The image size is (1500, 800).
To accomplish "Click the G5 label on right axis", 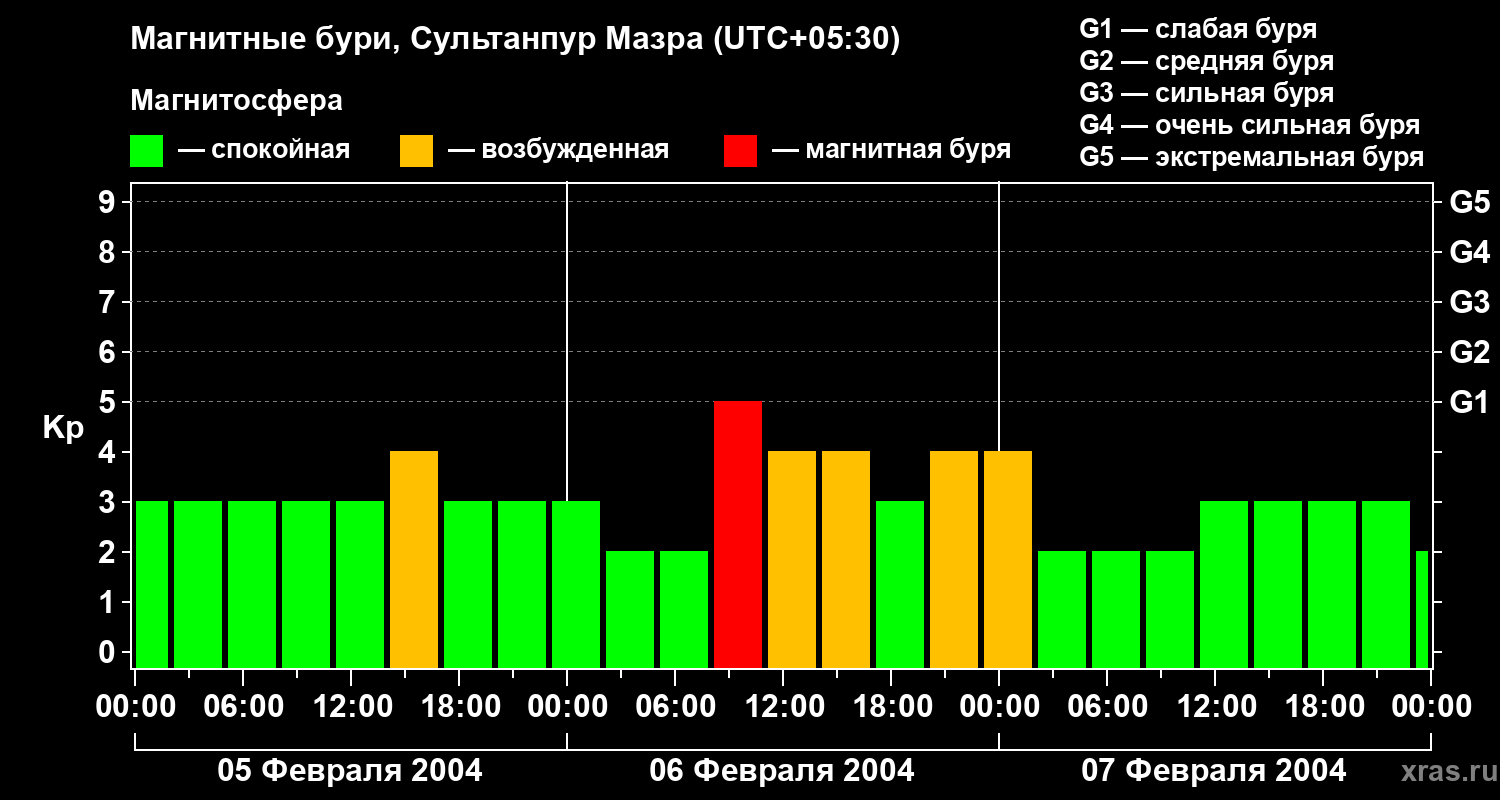I will click(x=1470, y=203).
